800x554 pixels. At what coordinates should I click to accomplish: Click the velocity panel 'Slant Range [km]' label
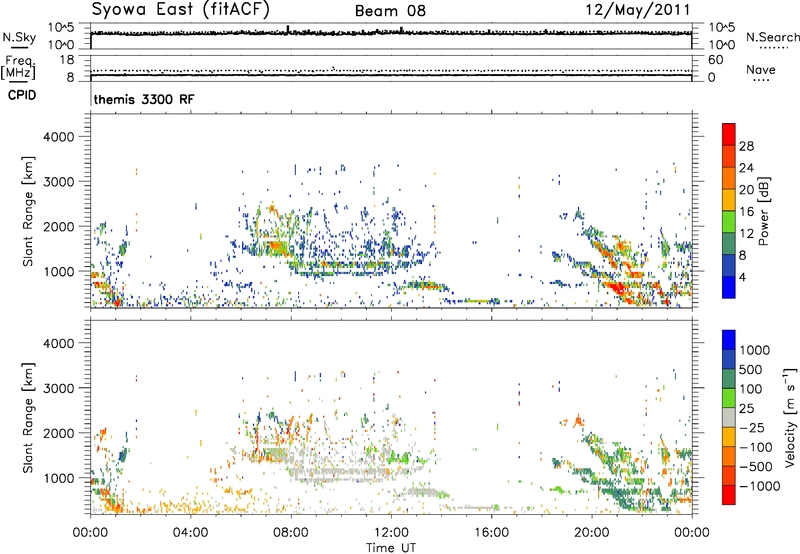tap(28, 417)
